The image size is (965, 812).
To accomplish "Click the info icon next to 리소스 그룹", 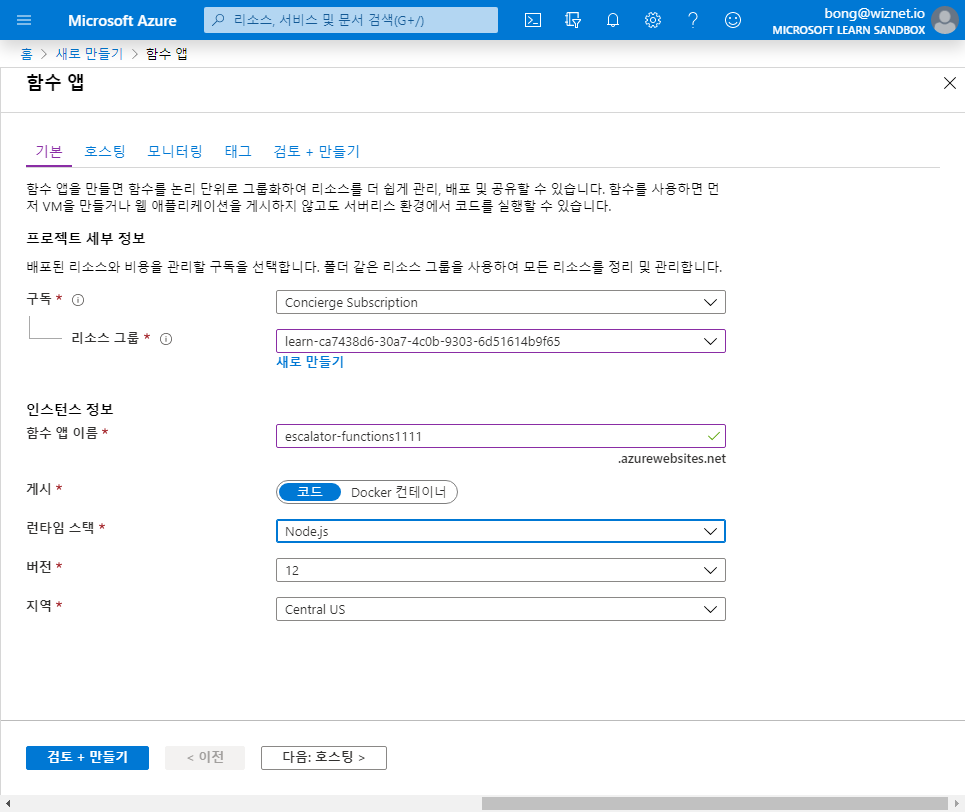I will tap(166, 339).
